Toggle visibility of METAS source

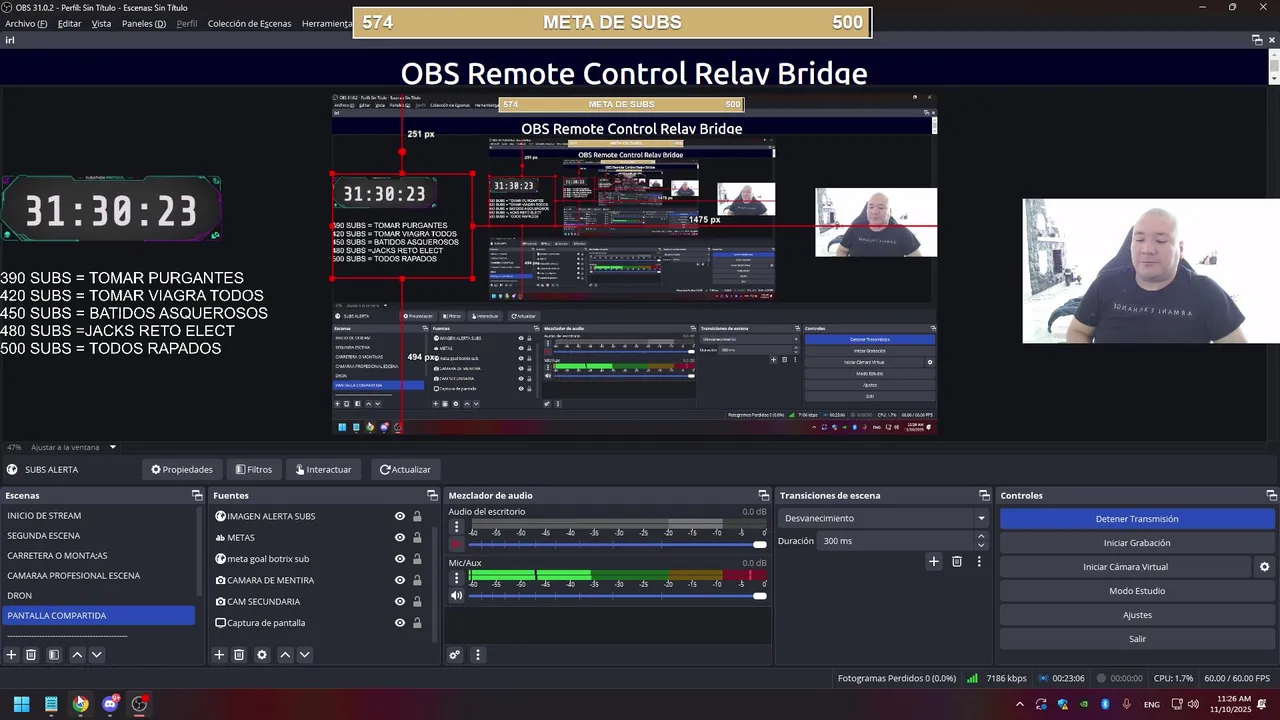click(400, 538)
